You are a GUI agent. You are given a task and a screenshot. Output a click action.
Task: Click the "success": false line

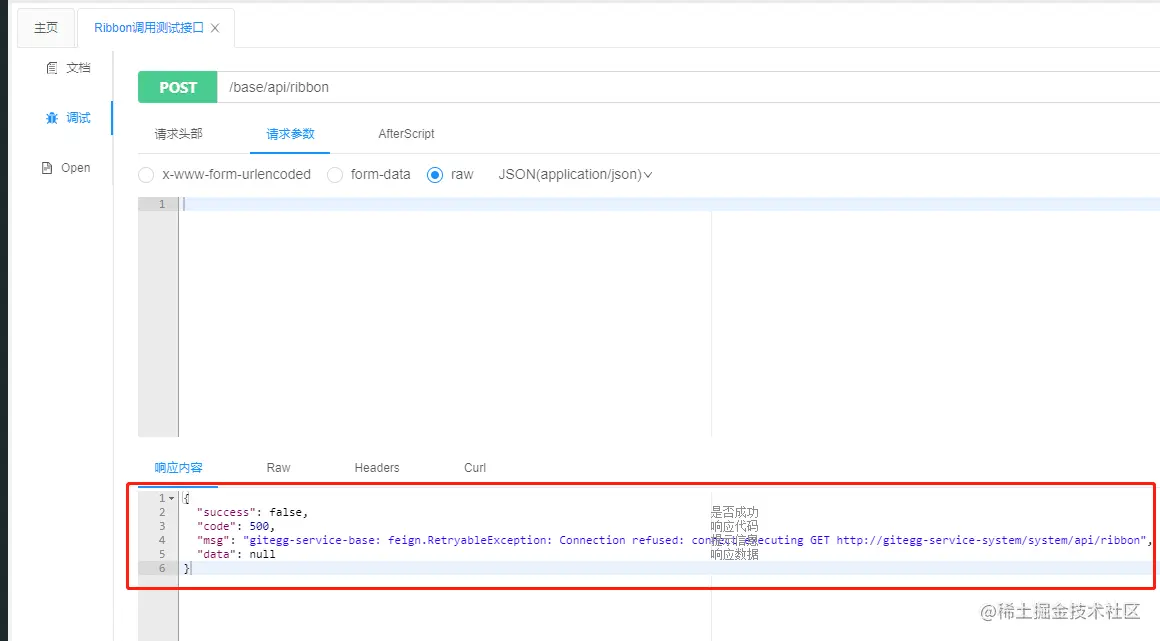(x=252, y=512)
